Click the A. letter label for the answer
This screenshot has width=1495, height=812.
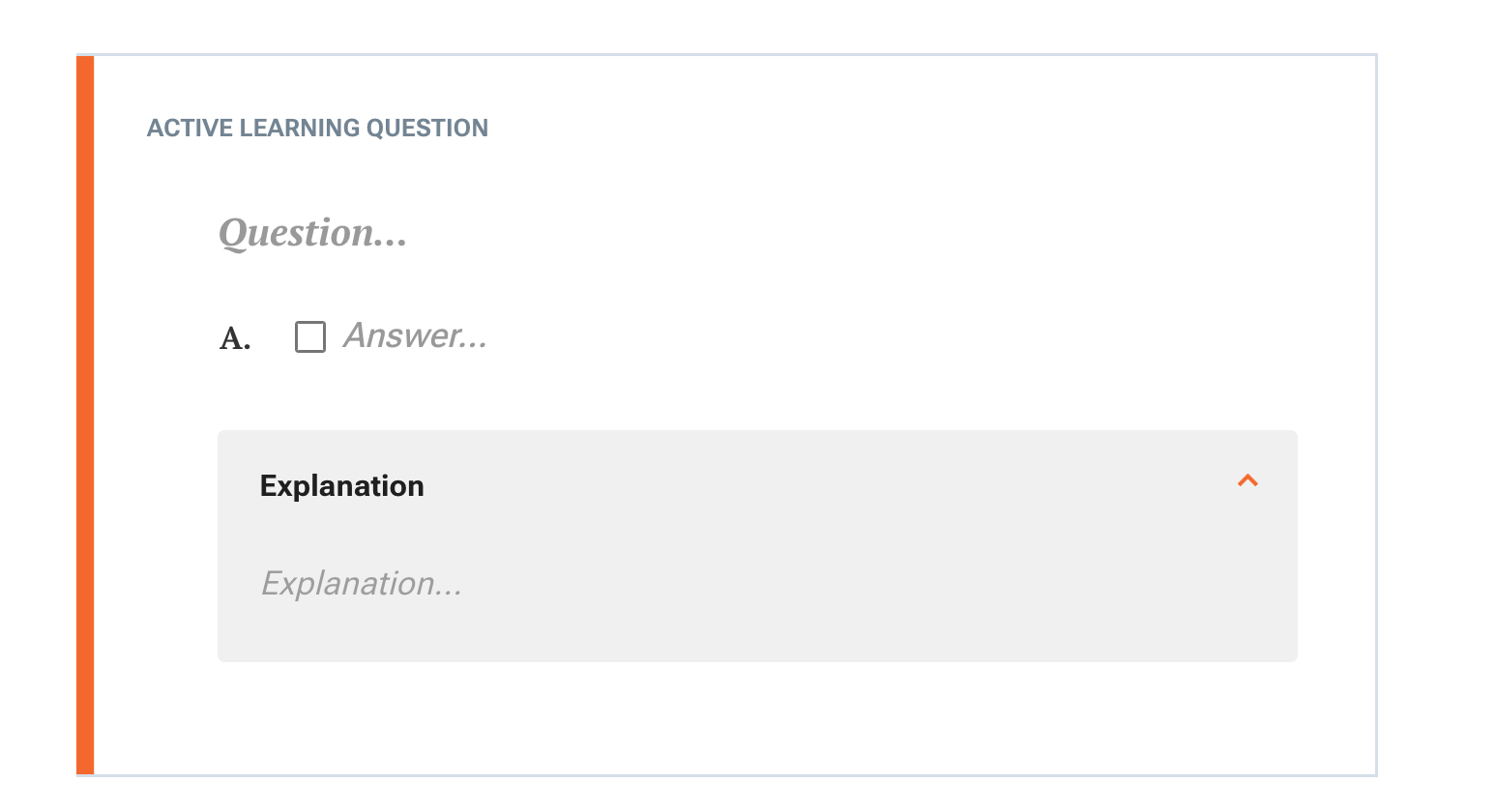[235, 338]
